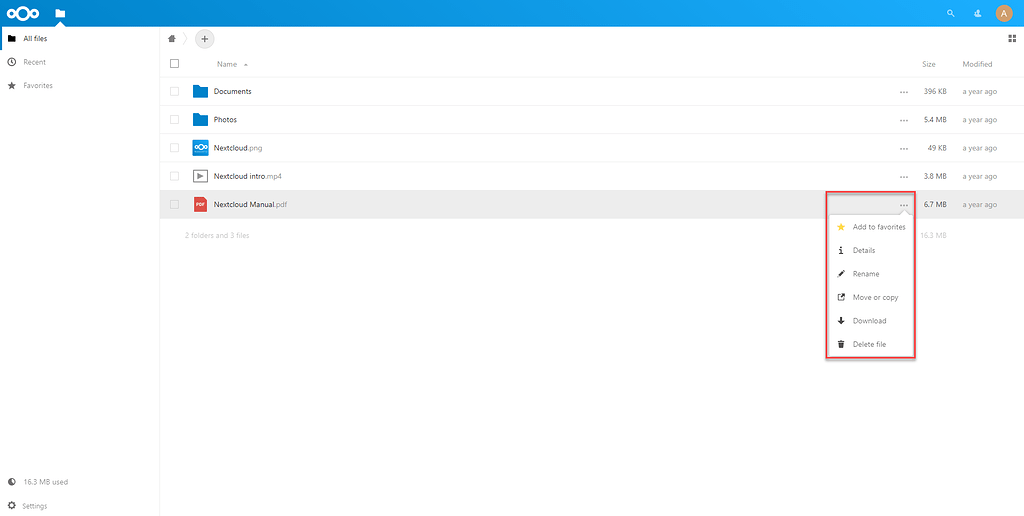Open actions menu for Photos row
1024x516 pixels.
pos(904,120)
